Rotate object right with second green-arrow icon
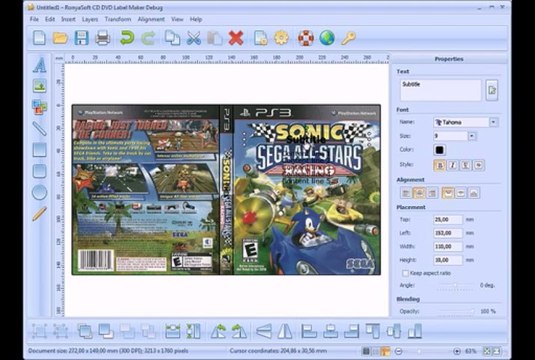This screenshot has width=535, height=360. (239, 331)
